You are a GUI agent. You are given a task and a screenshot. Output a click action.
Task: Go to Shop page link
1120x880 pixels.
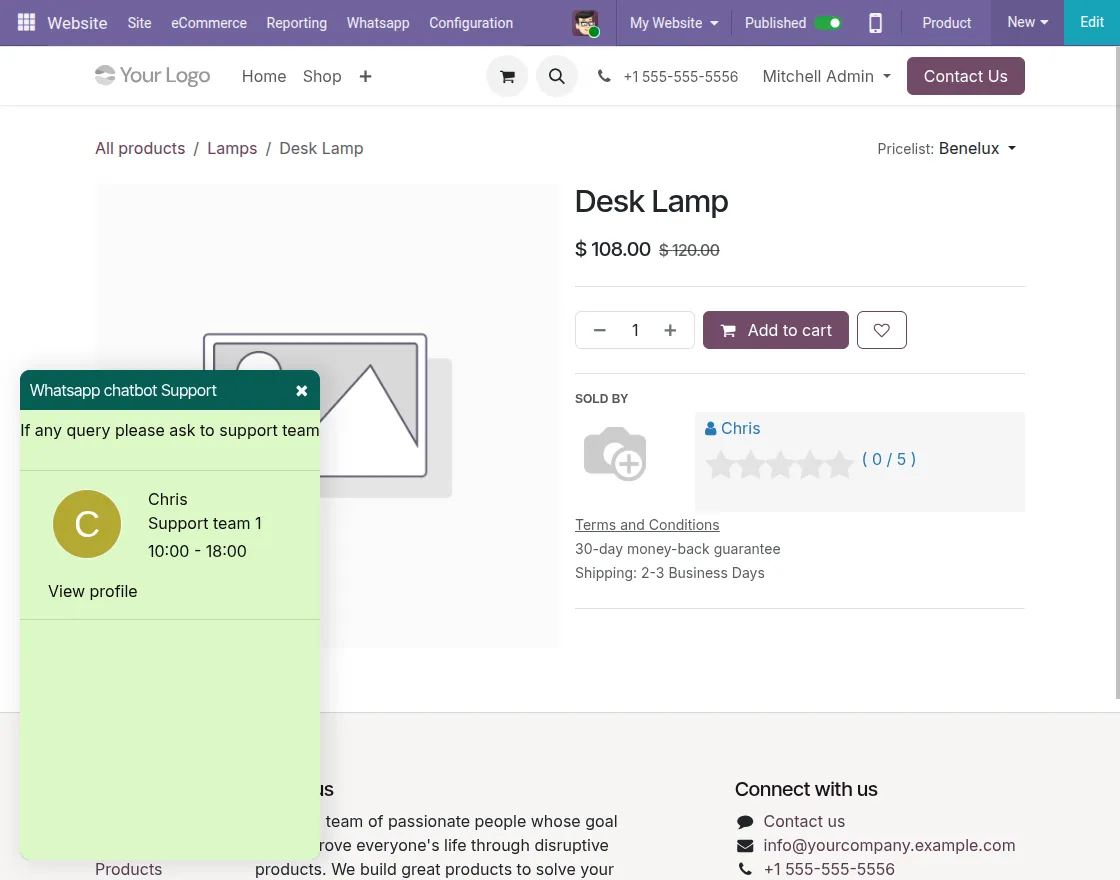pos(322,76)
